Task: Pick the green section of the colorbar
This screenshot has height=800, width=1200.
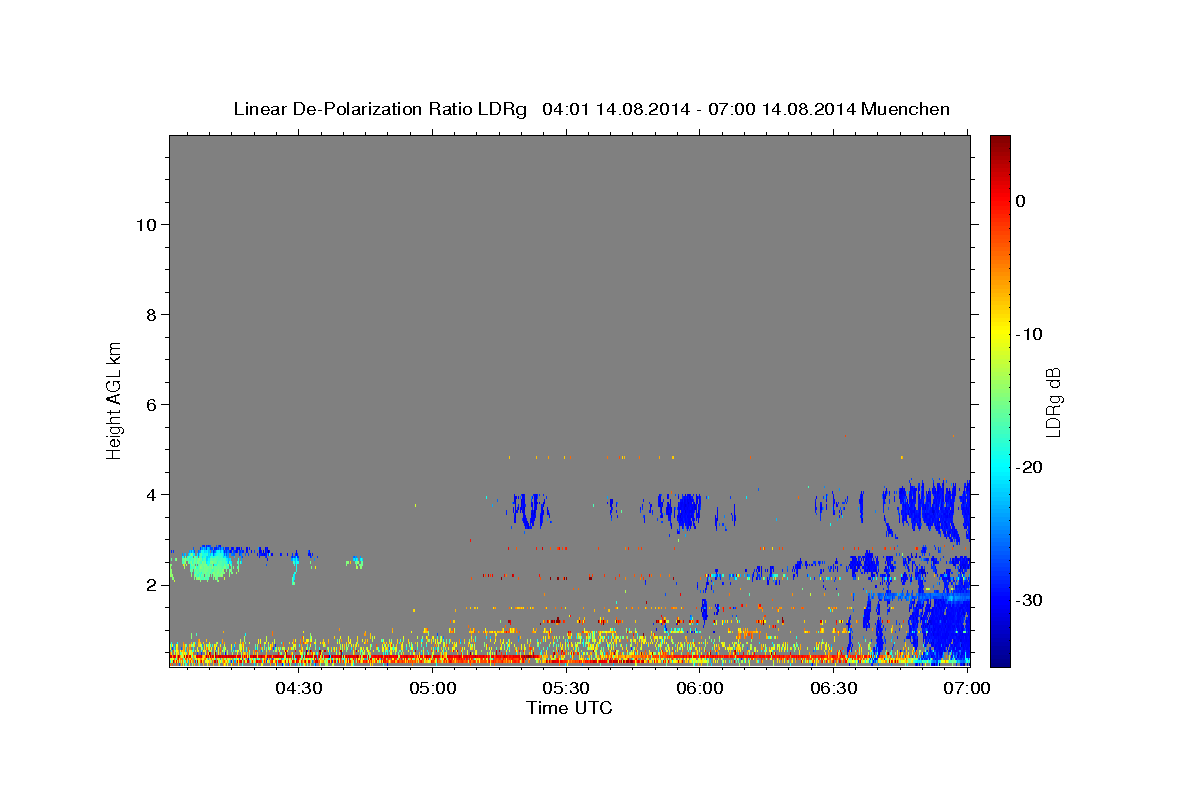Action: (1000, 400)
